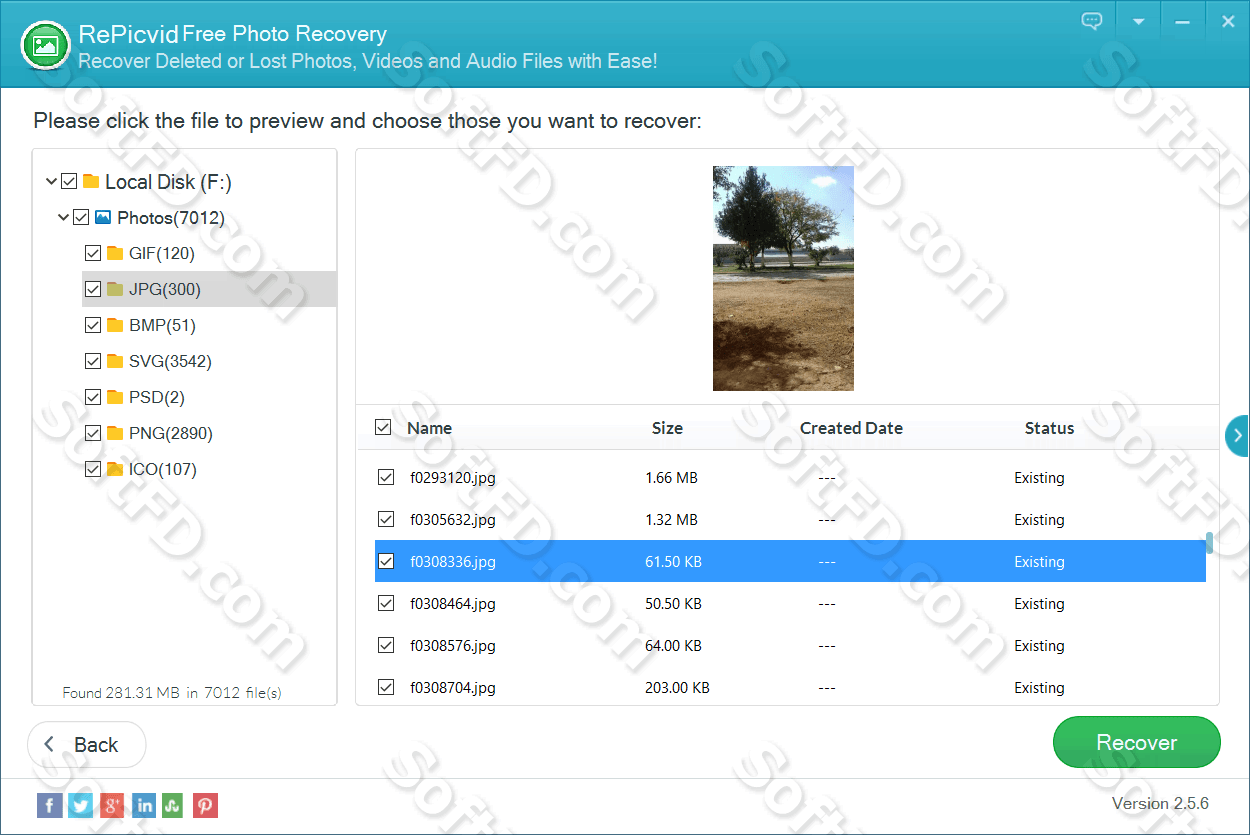Share on Google Plus icon
The height and width of the screenshot is (835, 1250).
coord(112,805)
